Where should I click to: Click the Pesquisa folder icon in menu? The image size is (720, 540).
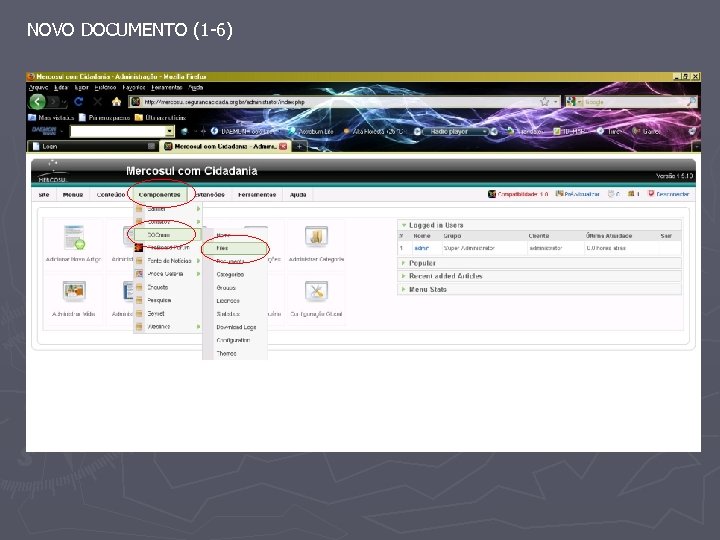click(139, 300)
